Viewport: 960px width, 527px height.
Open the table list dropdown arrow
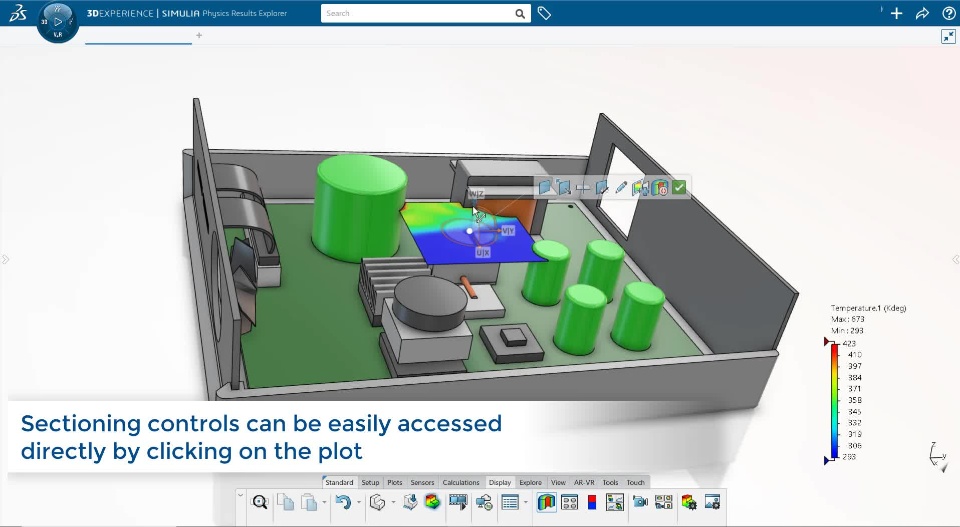(525, 503)
